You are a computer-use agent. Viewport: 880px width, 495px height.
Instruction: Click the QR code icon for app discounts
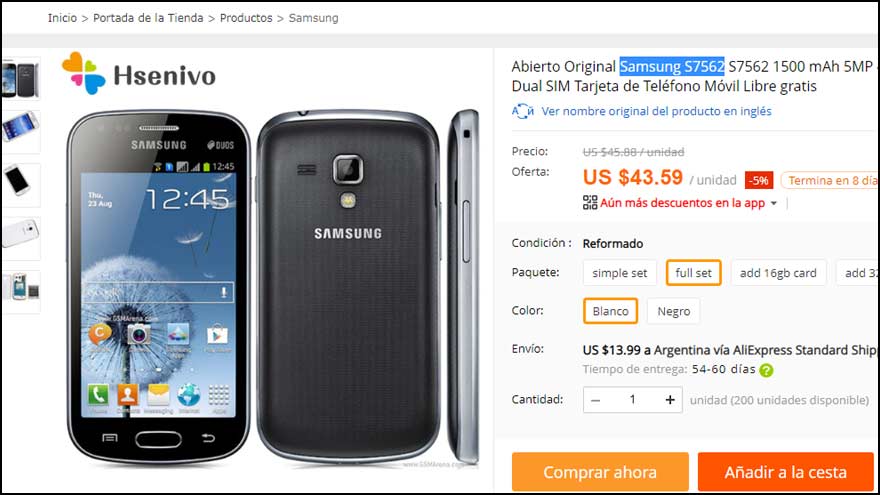pyautogui.click(x=590, y=203)
